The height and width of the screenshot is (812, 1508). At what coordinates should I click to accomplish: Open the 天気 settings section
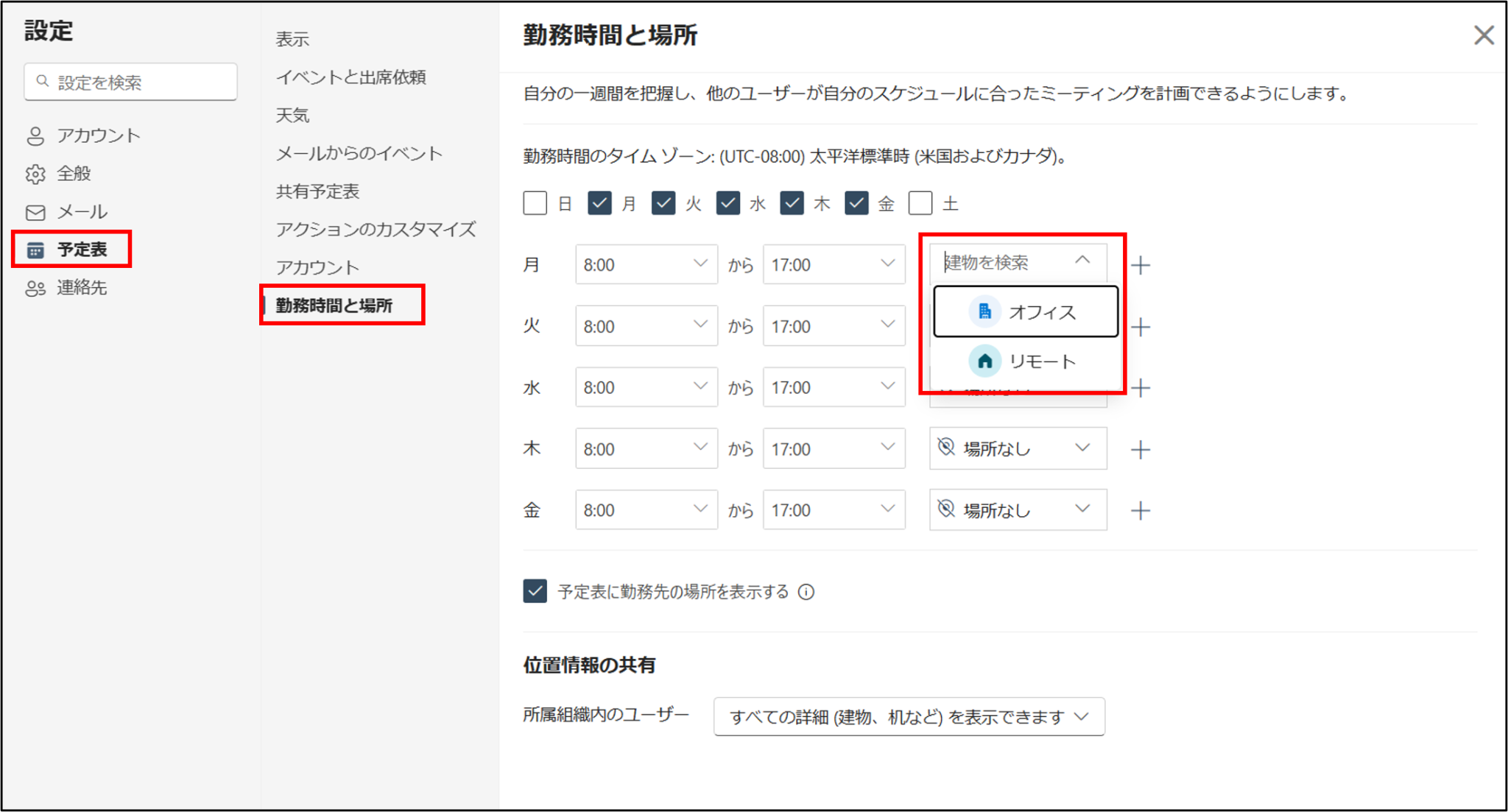[x=293, y=115]
